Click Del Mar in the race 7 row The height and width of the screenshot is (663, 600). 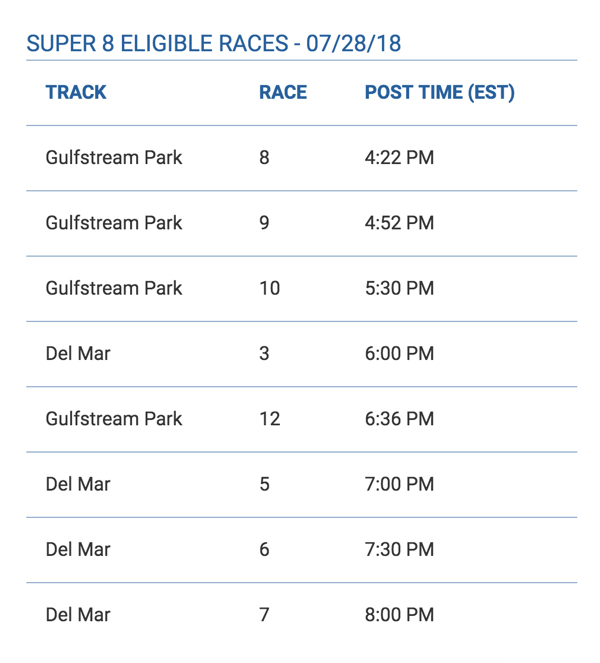point(78,614)
